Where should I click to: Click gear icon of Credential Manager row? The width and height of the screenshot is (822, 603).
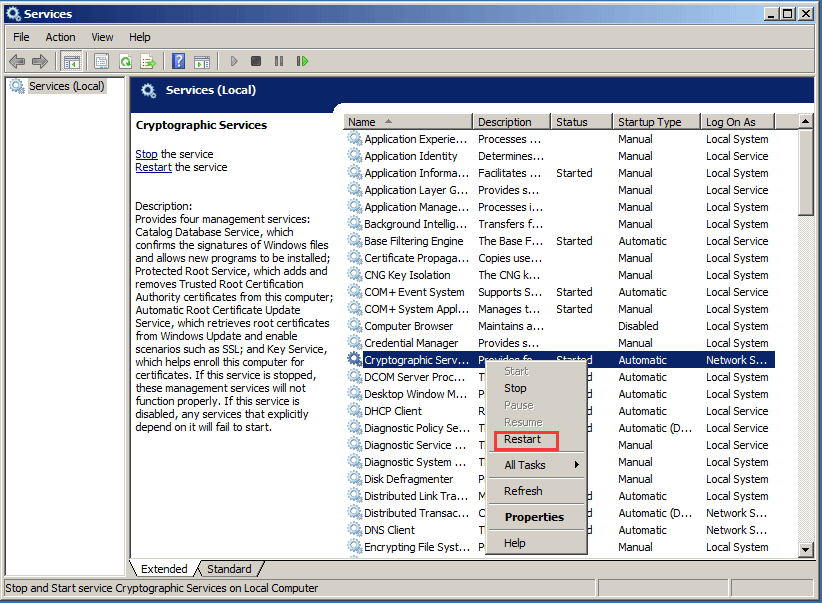pos(355,343)
